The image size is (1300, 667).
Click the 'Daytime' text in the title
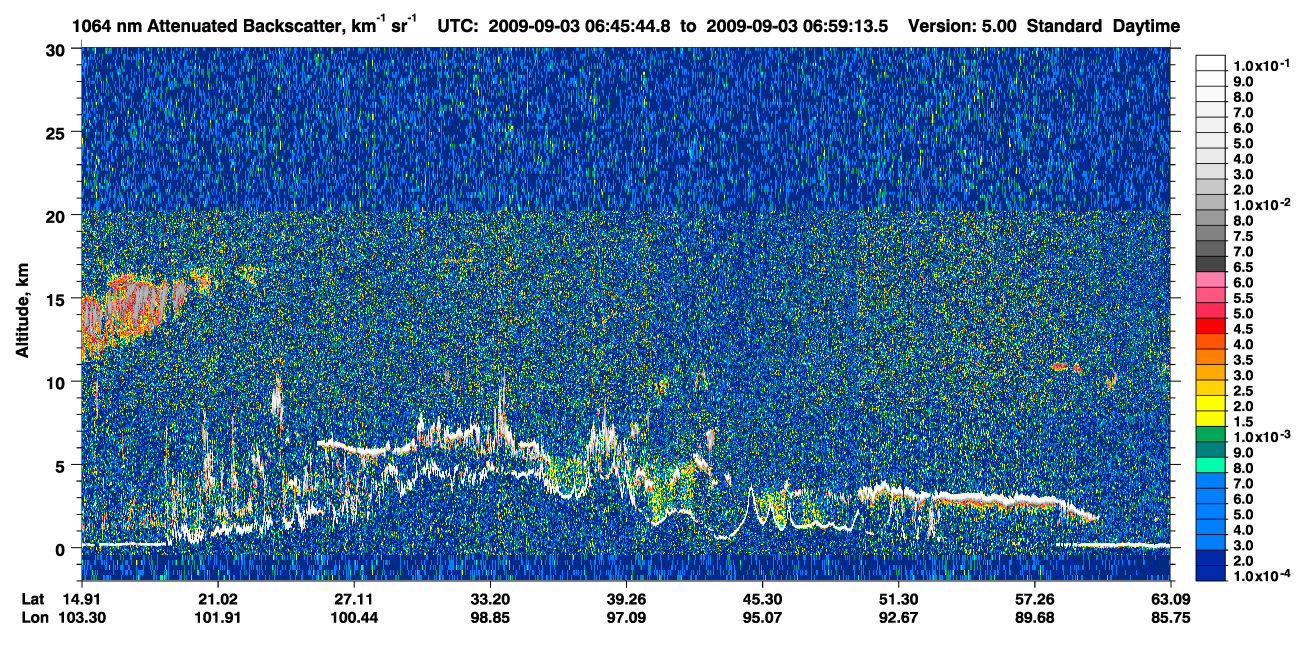(1146, 26)
